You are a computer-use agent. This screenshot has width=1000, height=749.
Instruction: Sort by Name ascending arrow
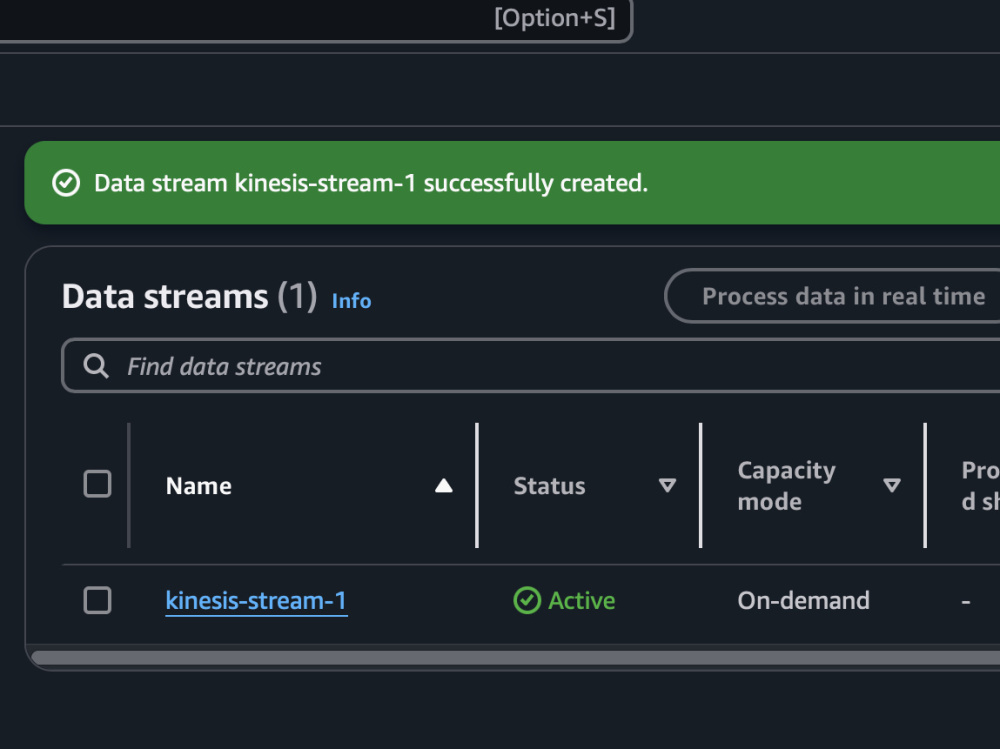click(x=444, y=486)
